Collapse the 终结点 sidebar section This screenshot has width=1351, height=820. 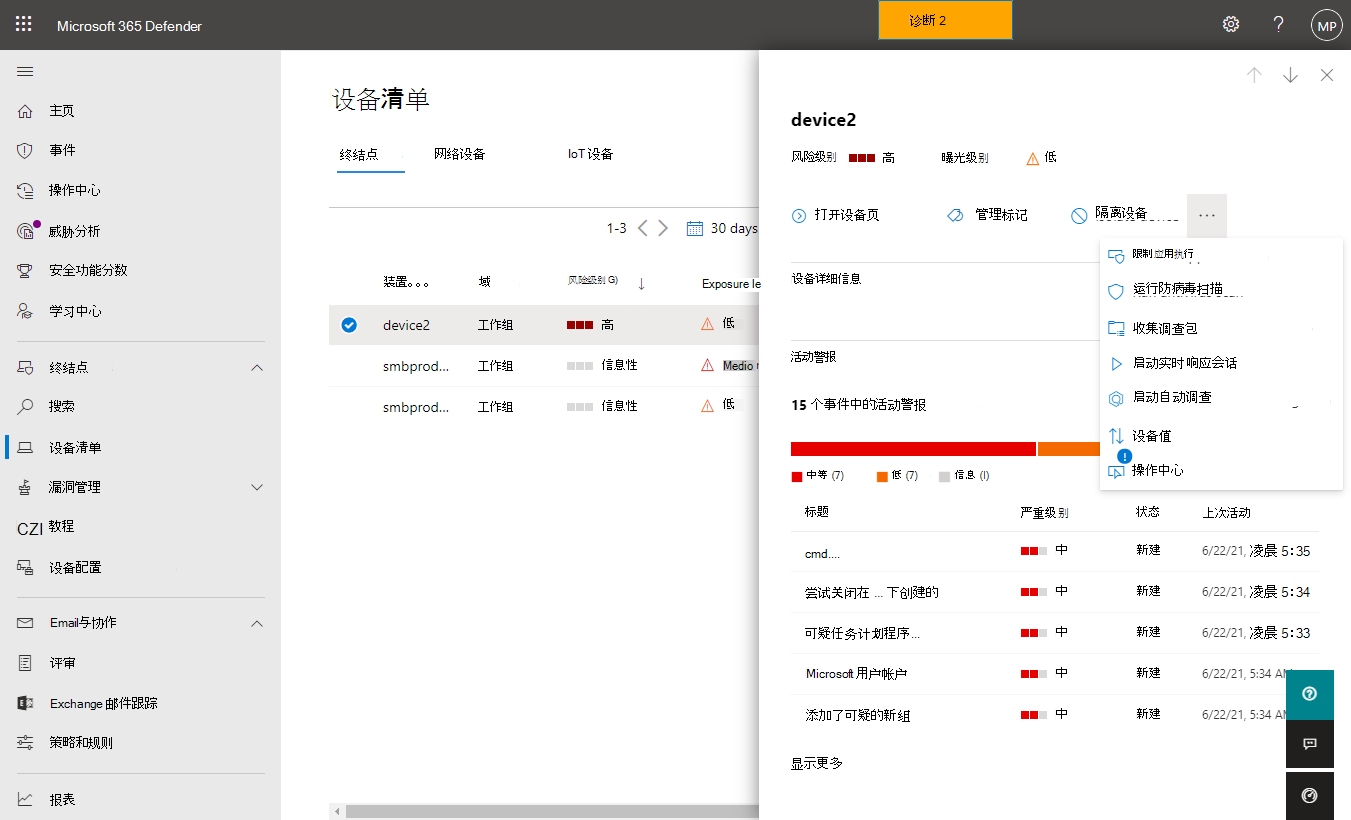click(257, 368)
